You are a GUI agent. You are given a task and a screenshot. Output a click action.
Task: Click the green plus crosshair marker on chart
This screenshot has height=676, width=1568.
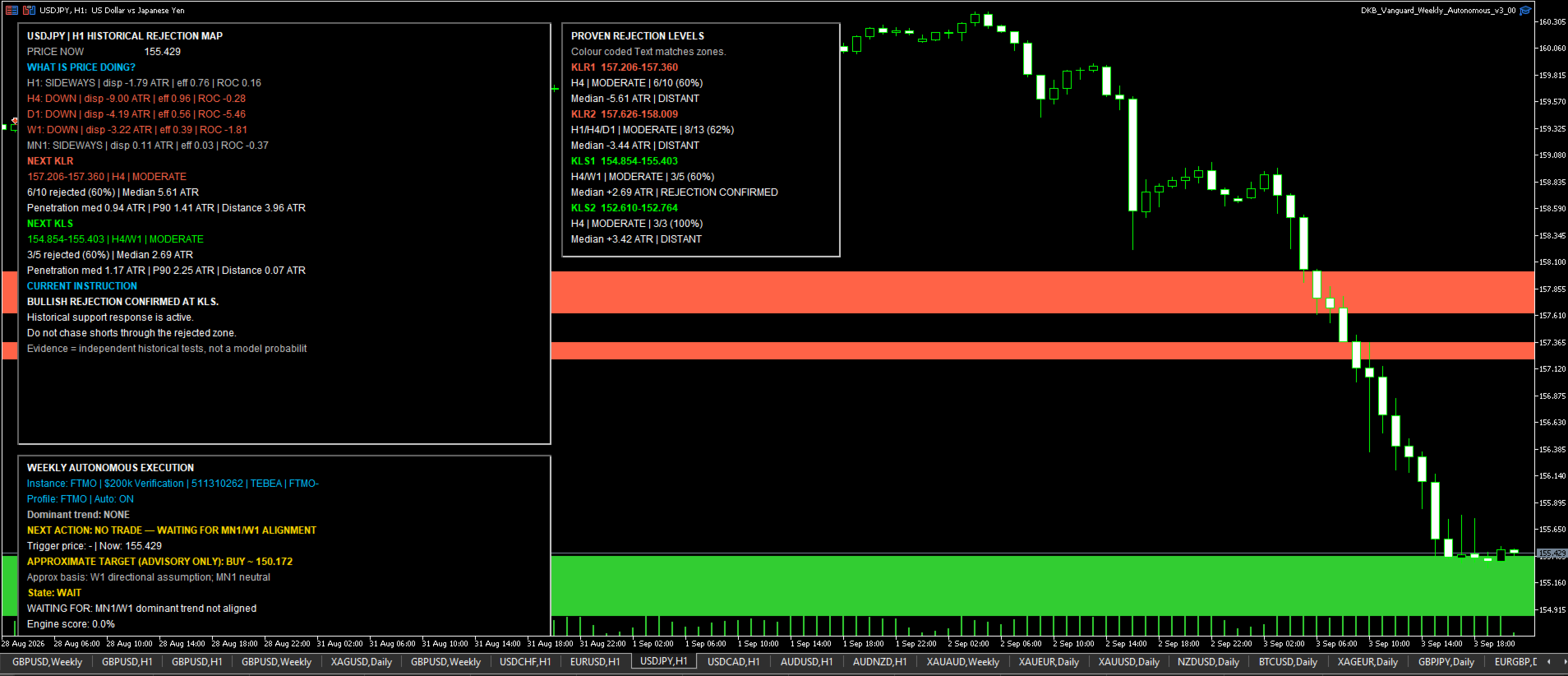tap(555, 88)
